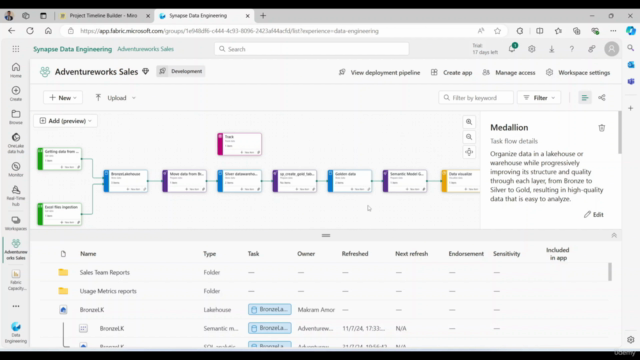Screen dimensions: 640x360
Task: Open the New item dropdown
Action: click(63, 98)
